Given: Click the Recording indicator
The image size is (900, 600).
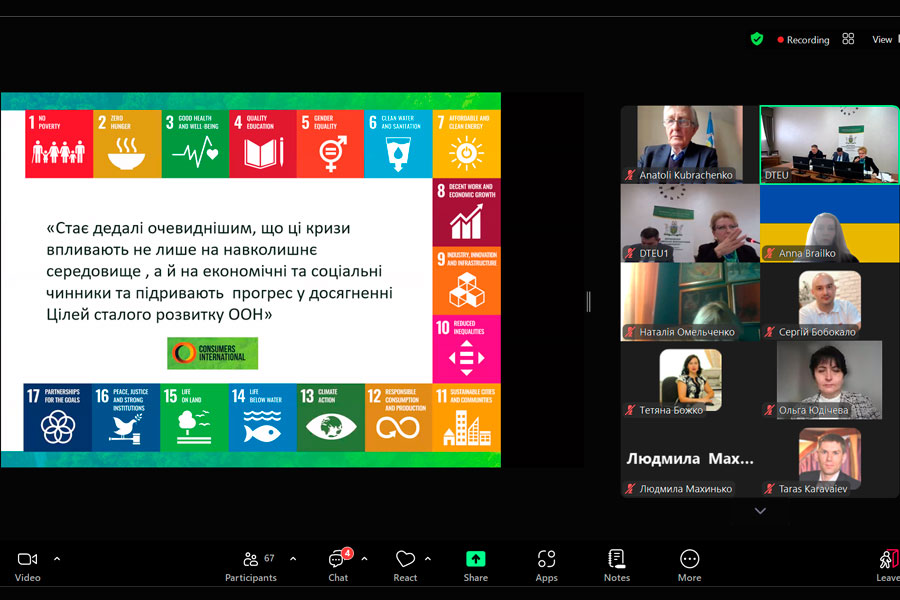Looking at the screenshot, I should click(803, 40).
